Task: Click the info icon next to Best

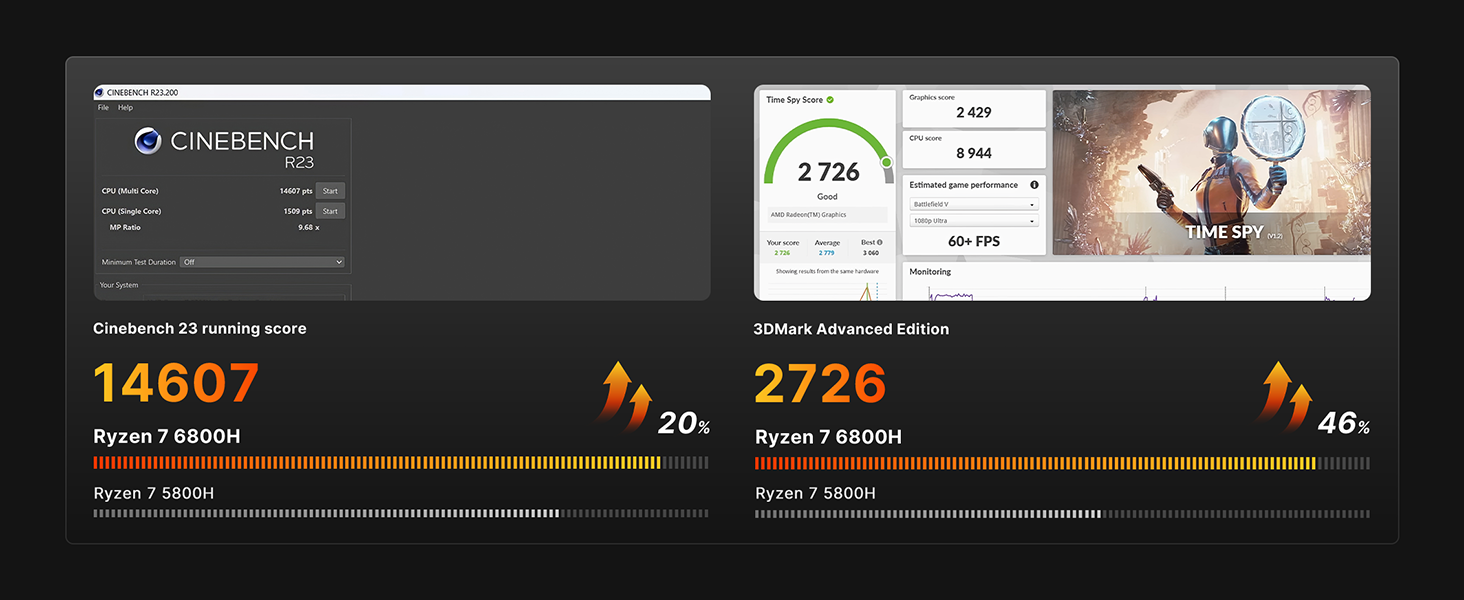Action: [881, 242]
